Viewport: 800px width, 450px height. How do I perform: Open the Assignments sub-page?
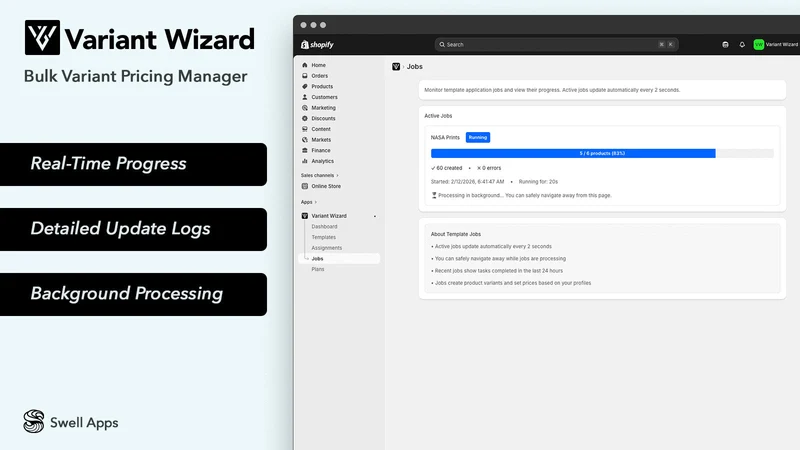pyautogui.click(x=327, y=248)
